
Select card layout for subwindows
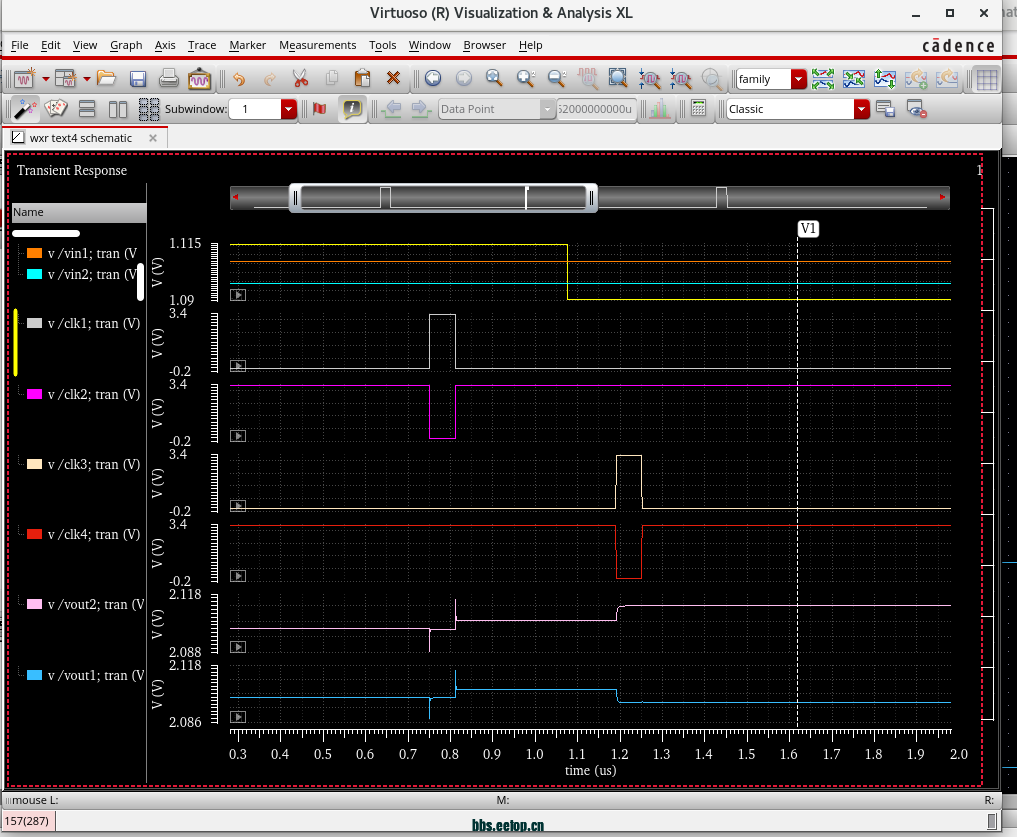pyautogui.click(x=56, y=109)
